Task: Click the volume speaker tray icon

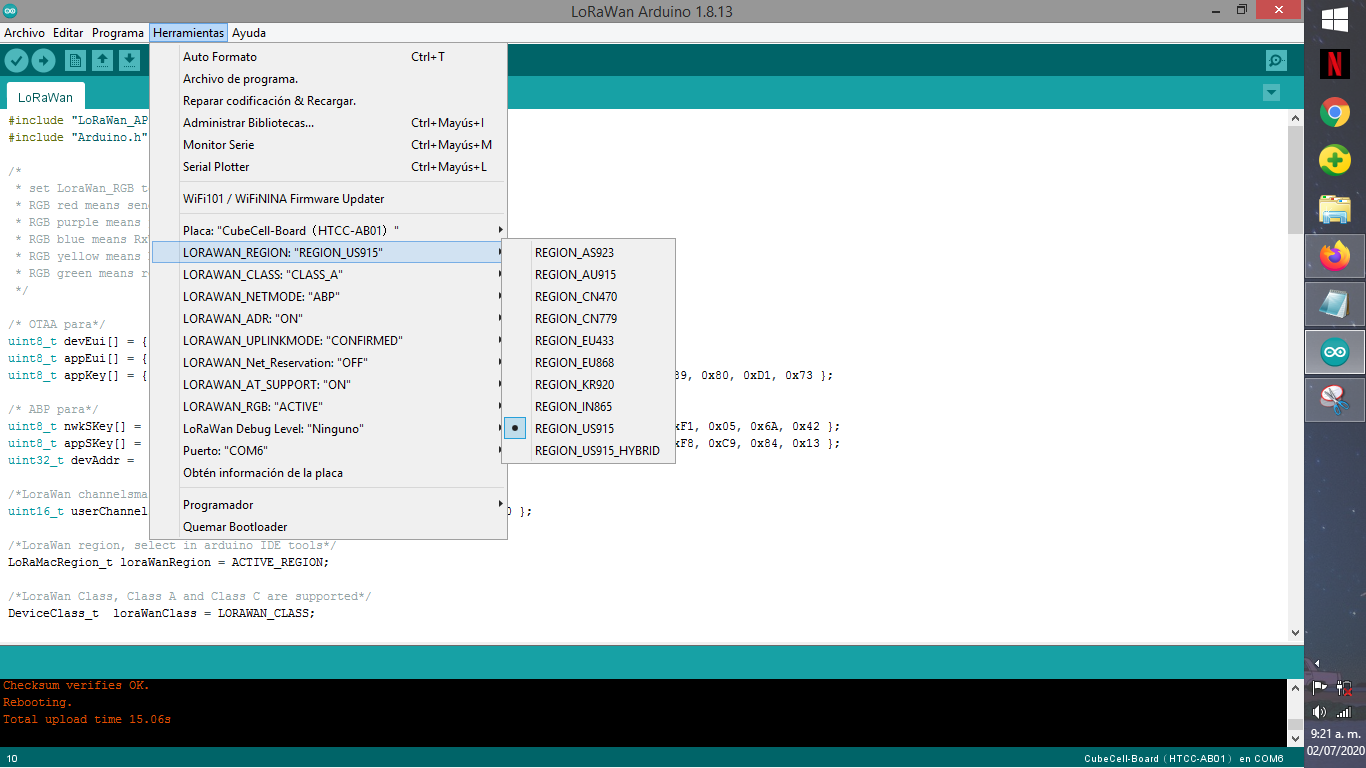Action: 1319,712
